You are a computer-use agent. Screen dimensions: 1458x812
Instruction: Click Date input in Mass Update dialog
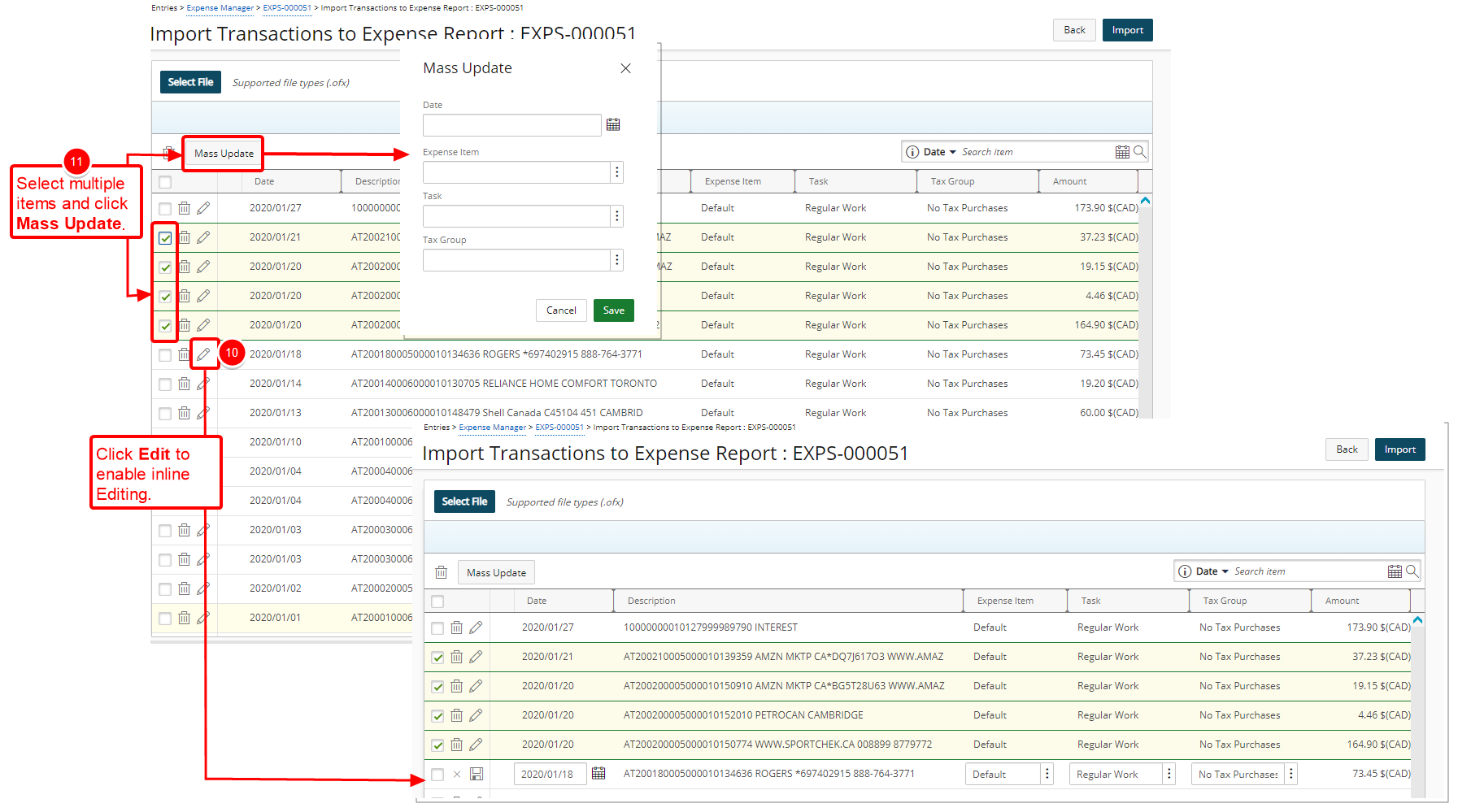click(x=512, y=125)
